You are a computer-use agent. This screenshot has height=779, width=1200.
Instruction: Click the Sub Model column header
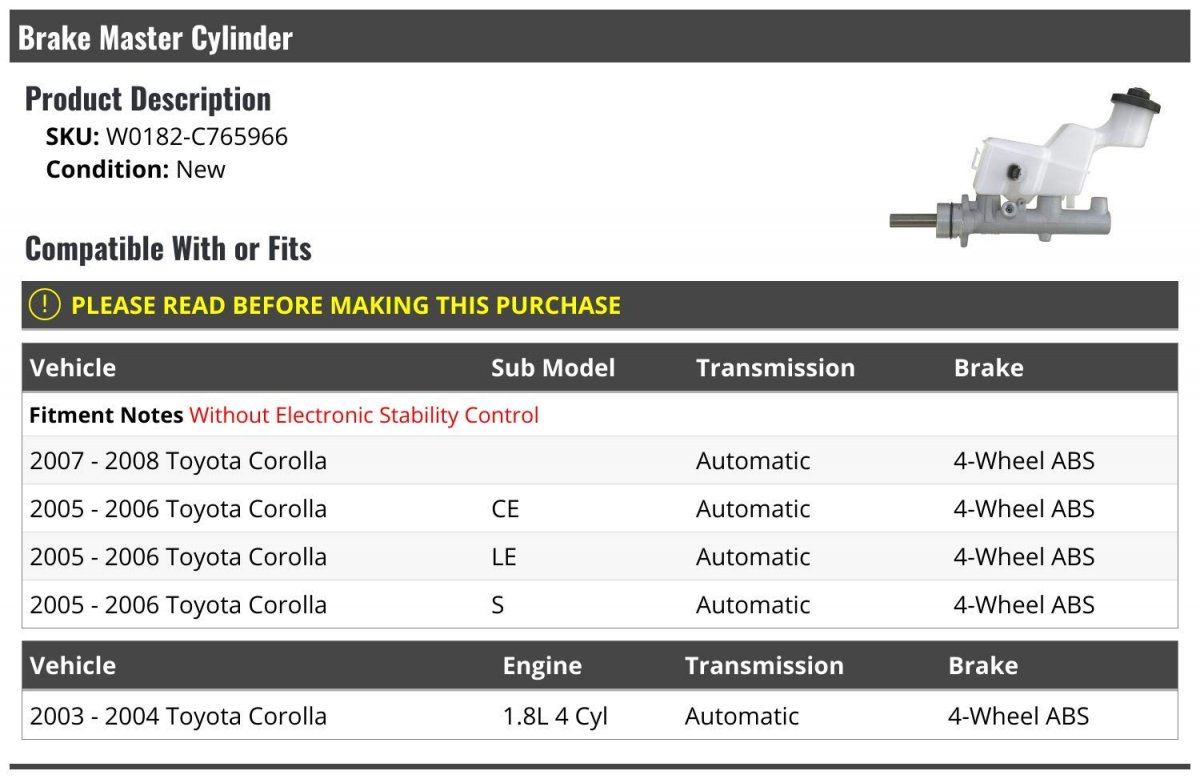(553, 368)
